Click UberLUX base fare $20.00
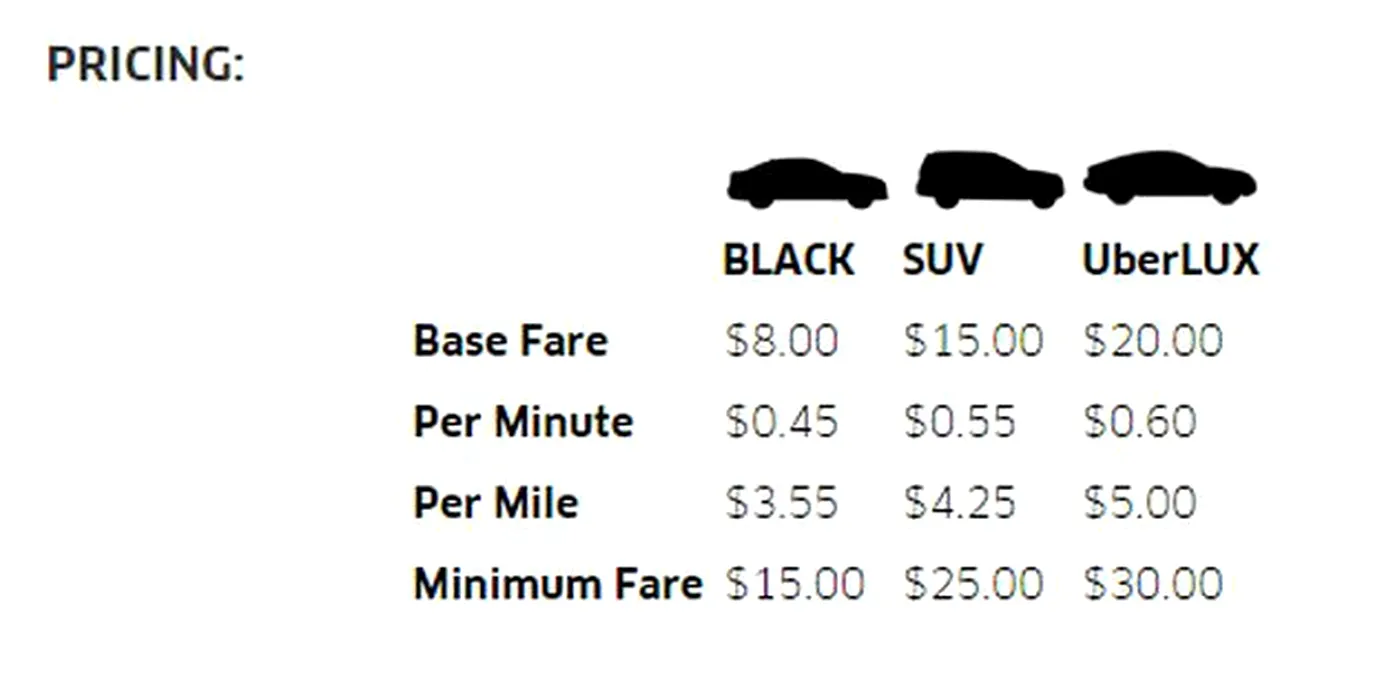This screenshot has height=700, width=1384. click(x=1152, y=341)
